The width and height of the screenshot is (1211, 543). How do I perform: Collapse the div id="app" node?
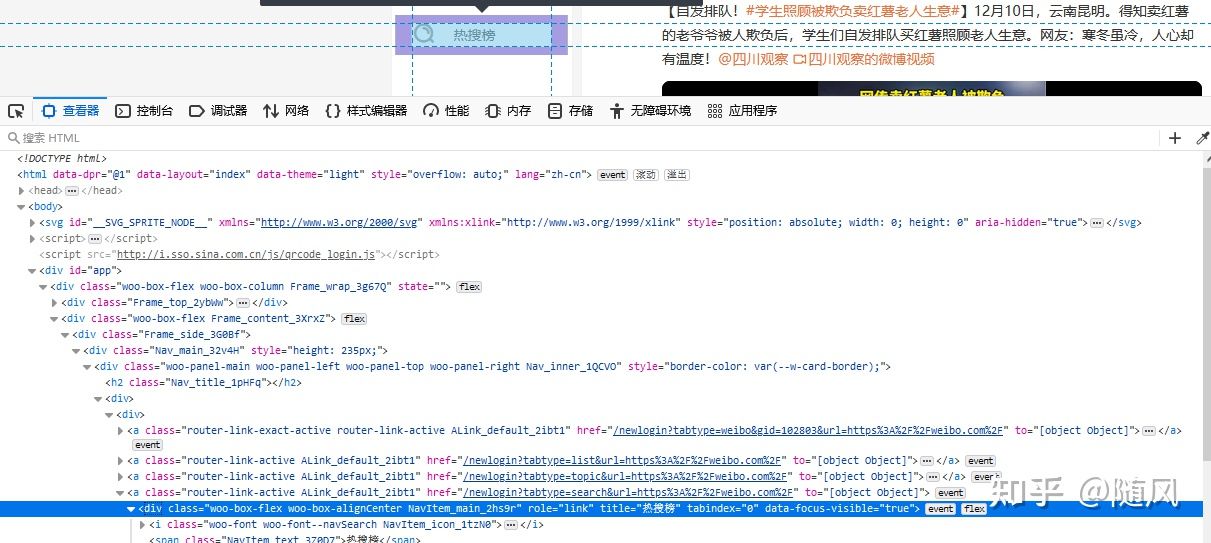(x=33, y=271)
